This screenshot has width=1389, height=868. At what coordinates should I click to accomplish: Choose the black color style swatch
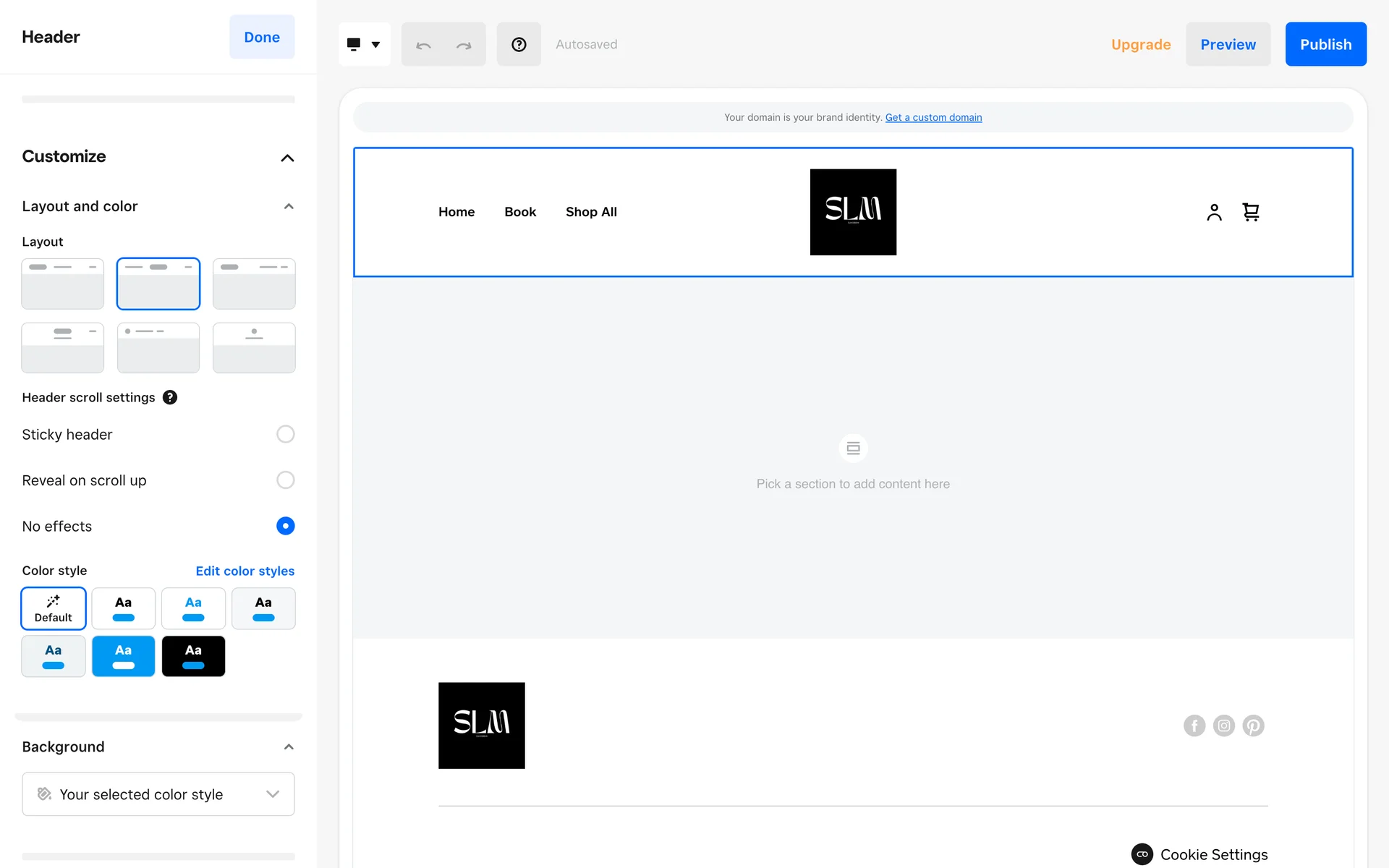point(193,656)
